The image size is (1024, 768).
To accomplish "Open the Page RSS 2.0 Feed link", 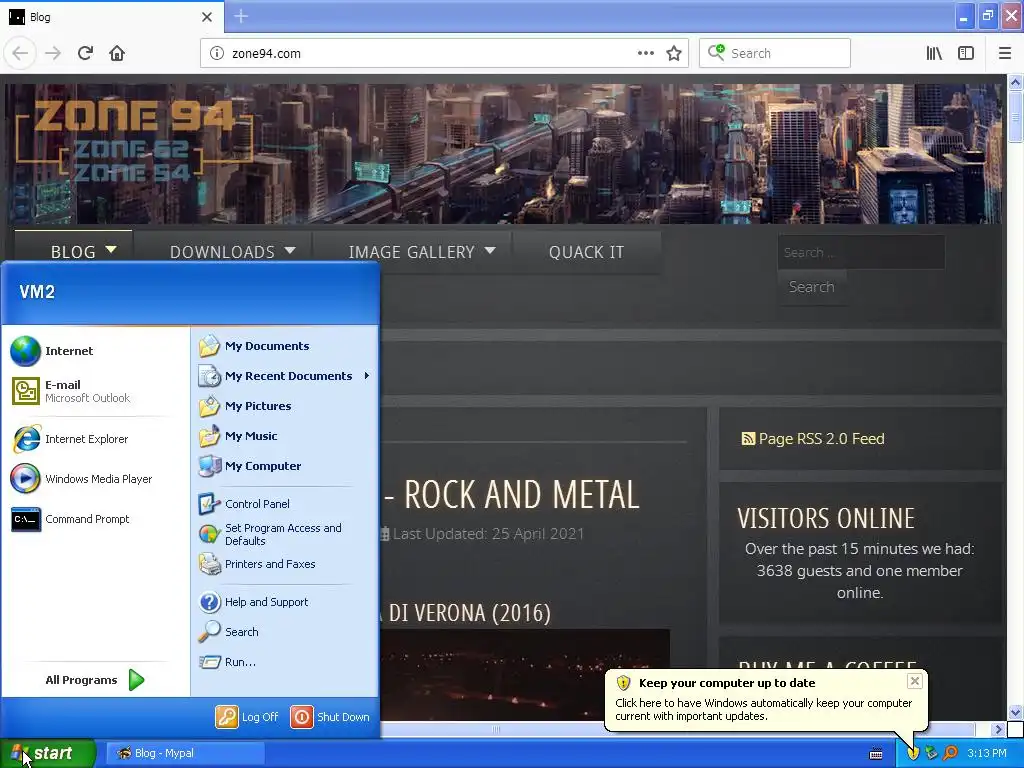I will tap(814, 439).
